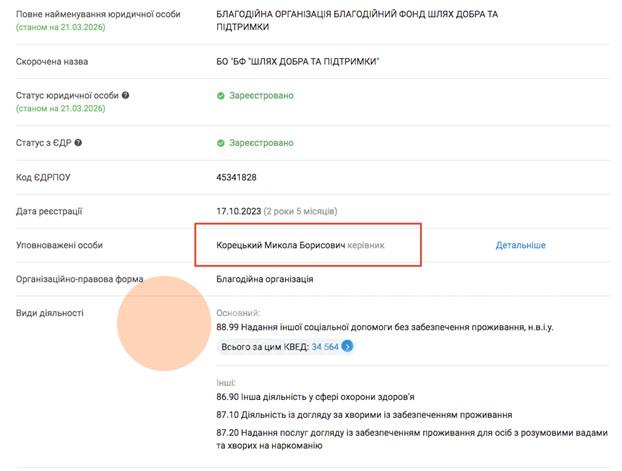Open the 34 564 KVED count link
Screen dimensions: 622x471
point(324,347)
